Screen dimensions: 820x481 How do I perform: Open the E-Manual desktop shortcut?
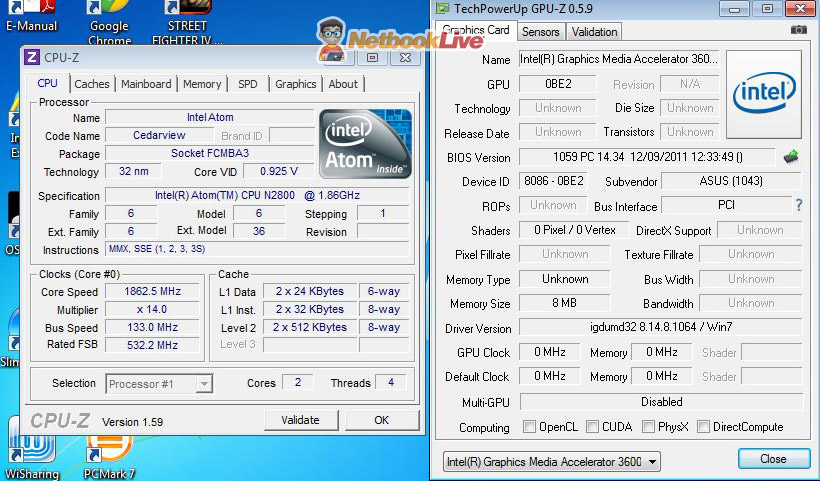(x=31, y=17)
